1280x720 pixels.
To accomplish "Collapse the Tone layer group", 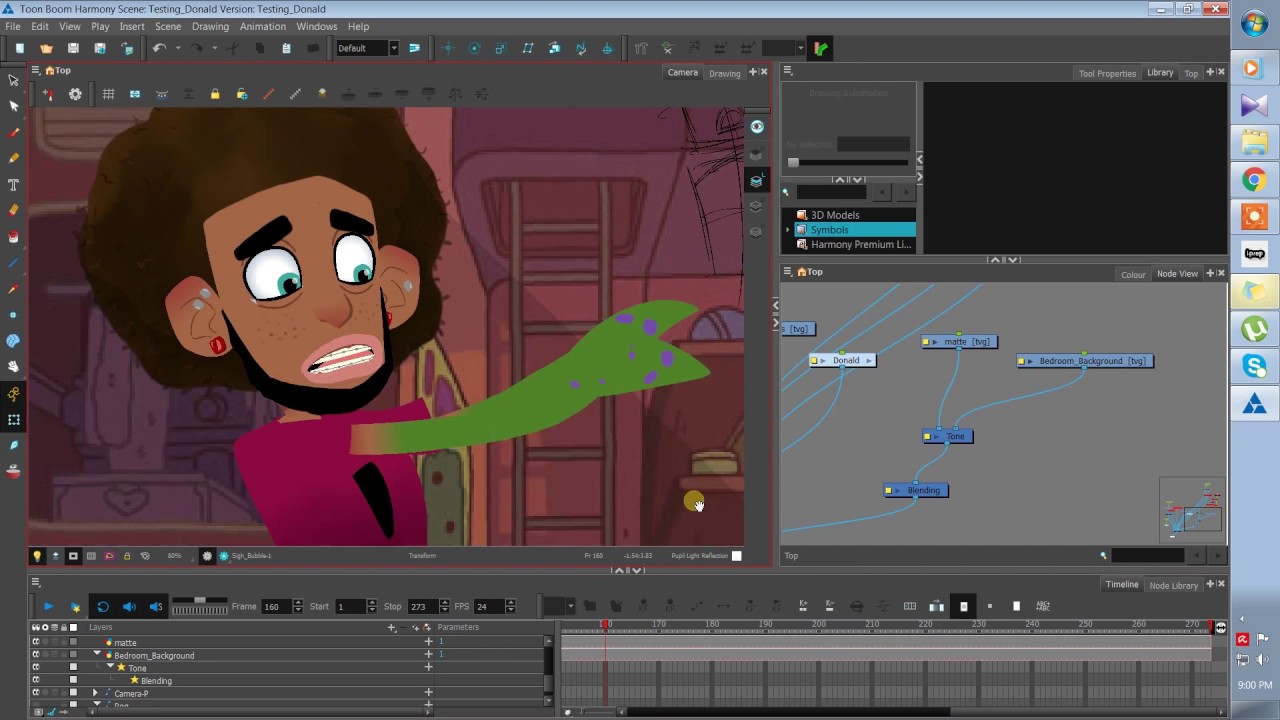I will click(110, 667).
